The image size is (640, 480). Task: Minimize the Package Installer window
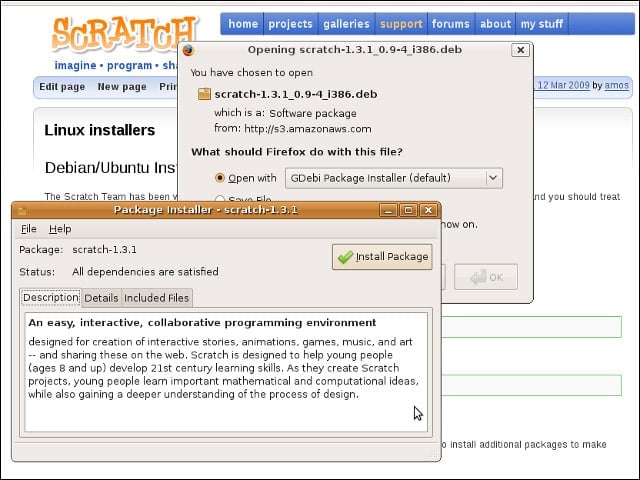(389, 210)
